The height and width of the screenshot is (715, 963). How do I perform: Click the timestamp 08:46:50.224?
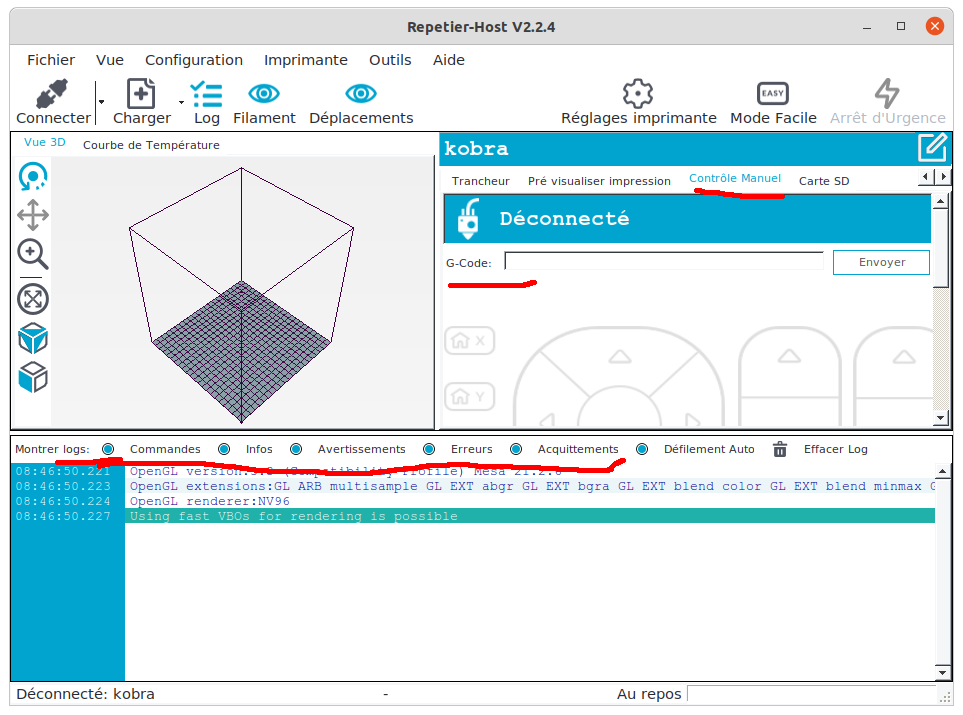click(63, 501)
